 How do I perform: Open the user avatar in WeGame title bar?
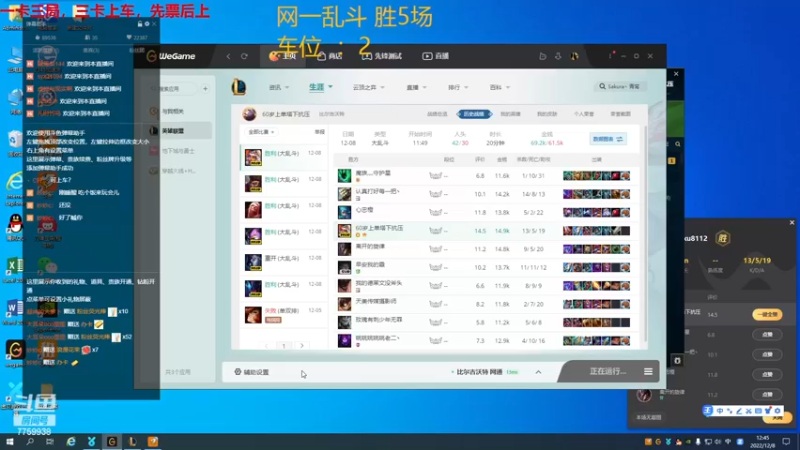coord(574,56)
